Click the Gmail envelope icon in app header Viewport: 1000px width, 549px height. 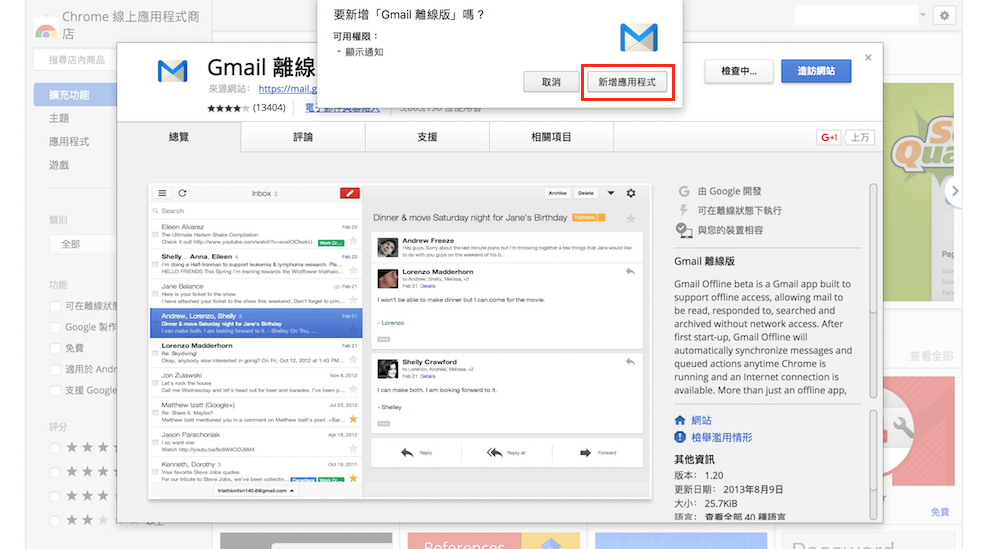173,71
